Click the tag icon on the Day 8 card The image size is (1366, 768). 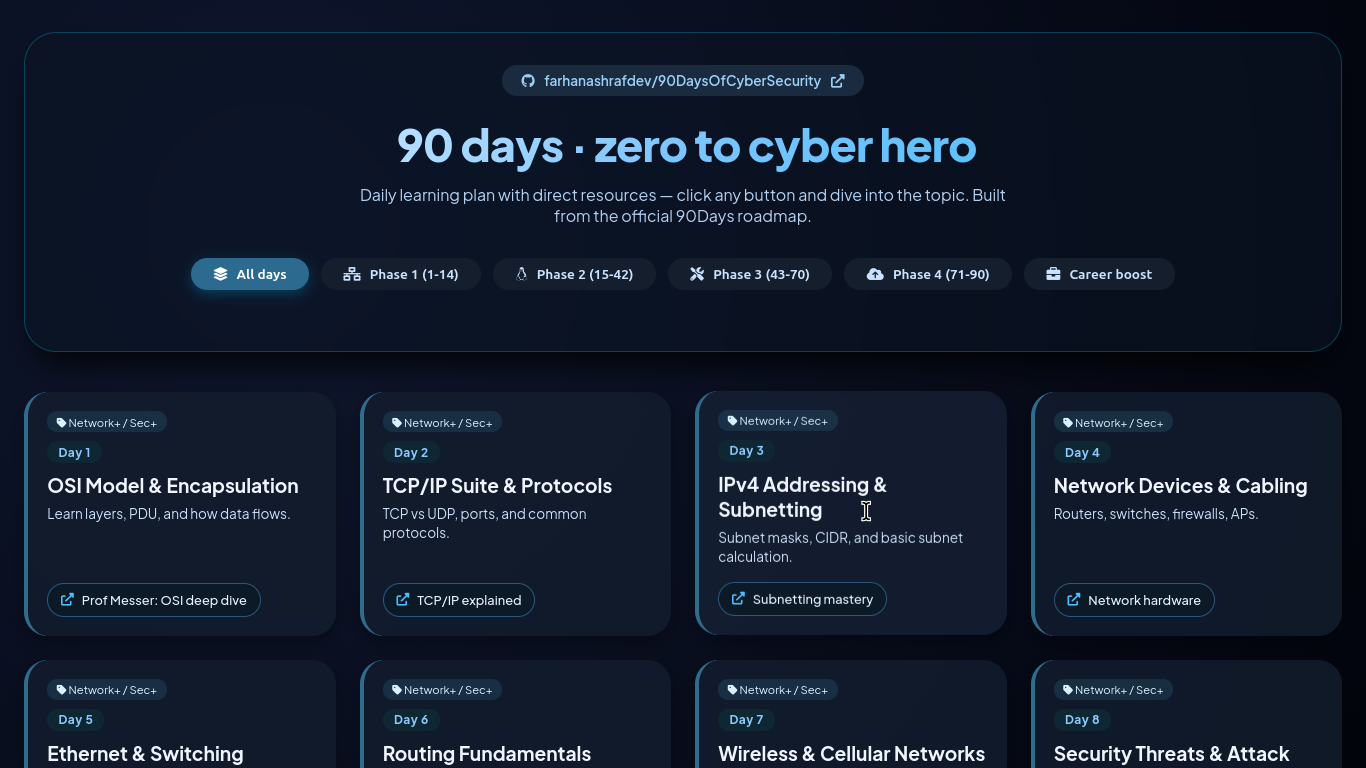[x=1068, y=690]
